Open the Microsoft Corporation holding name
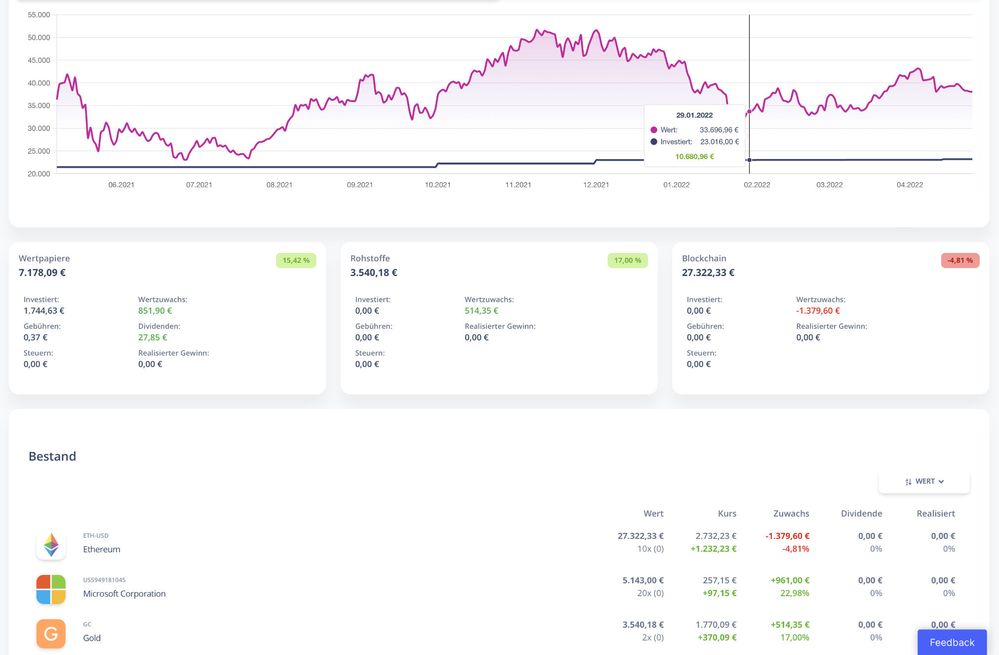 tap(124, 593)
